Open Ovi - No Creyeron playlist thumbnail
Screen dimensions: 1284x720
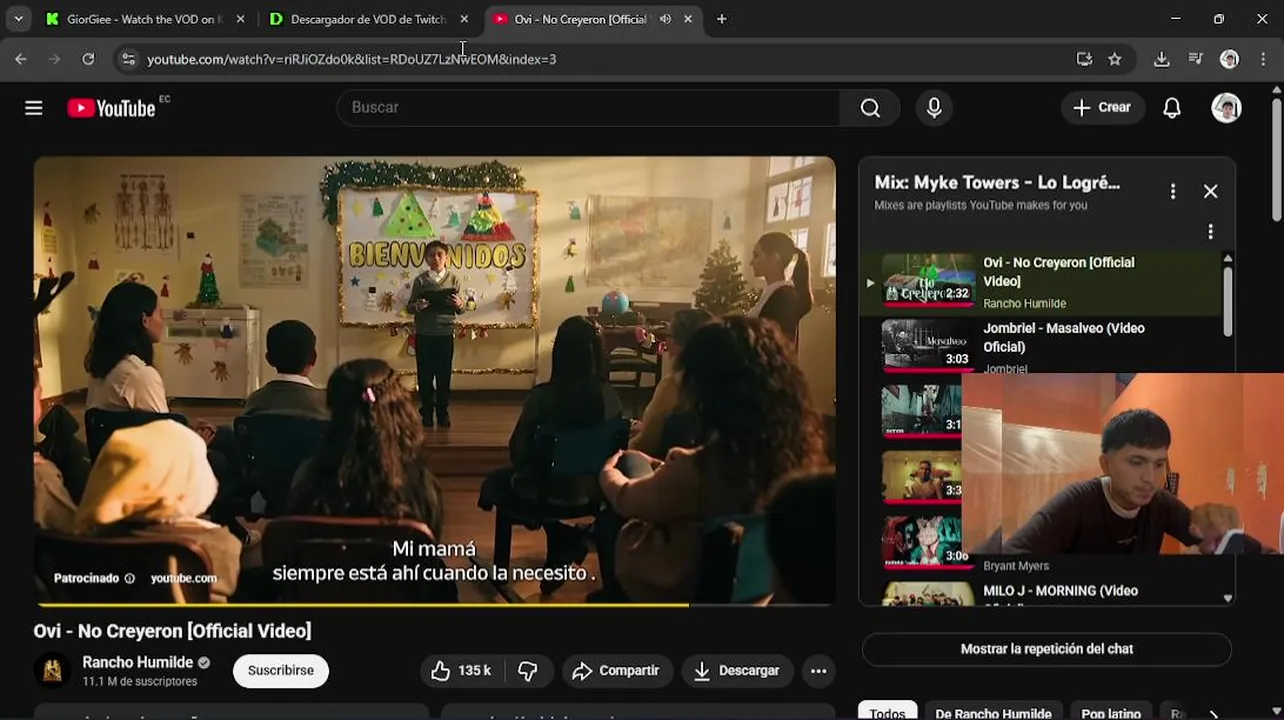928,279
